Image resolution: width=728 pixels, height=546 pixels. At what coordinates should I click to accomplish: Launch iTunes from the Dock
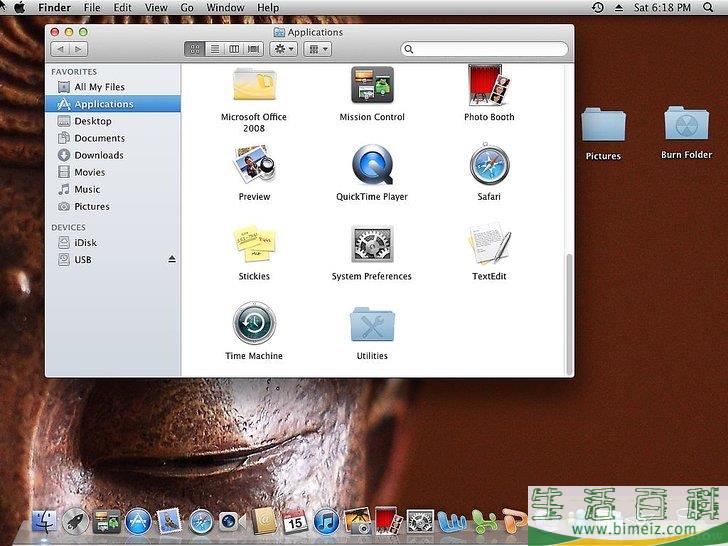(326, 521)
